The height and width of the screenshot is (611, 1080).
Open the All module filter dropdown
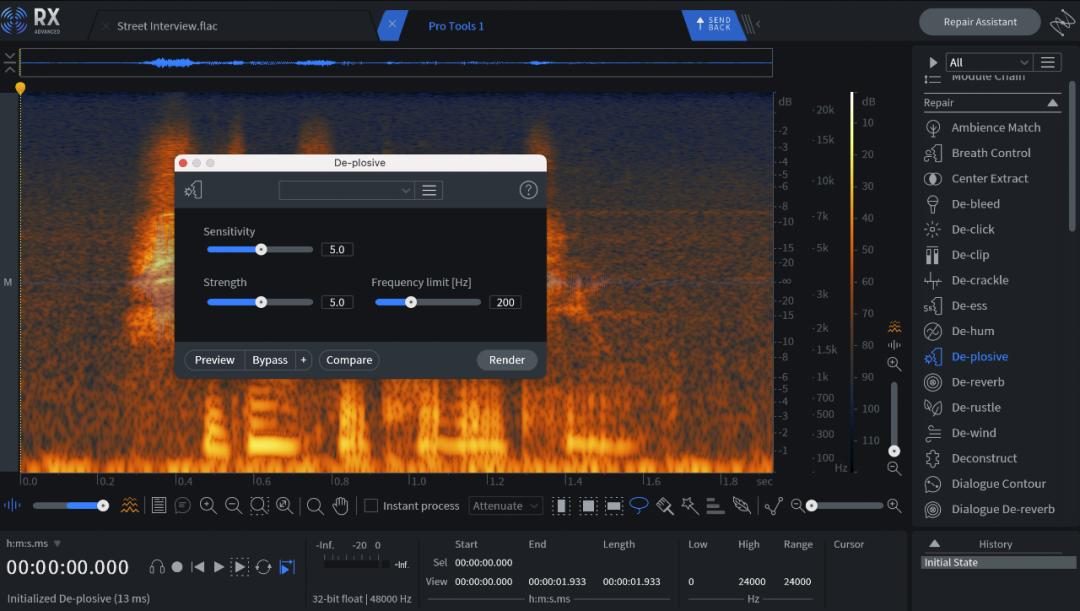(988, 62)
